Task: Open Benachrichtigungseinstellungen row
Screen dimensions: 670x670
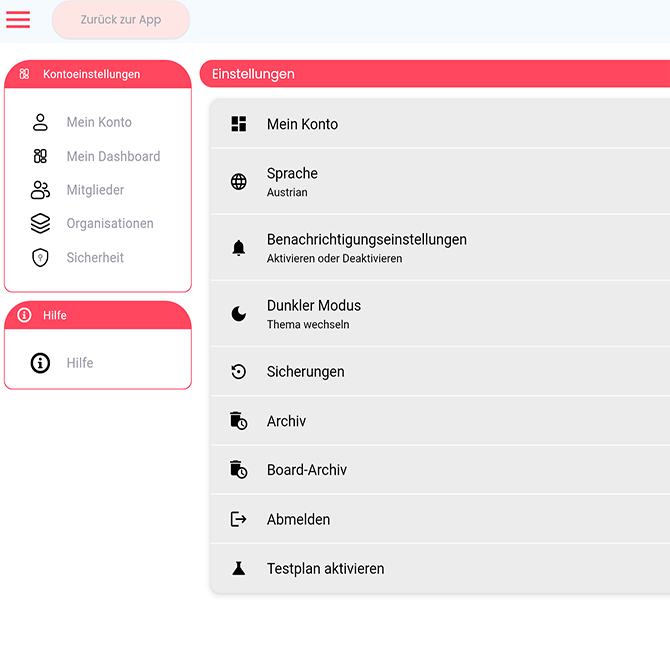Action: coord(440,248)
